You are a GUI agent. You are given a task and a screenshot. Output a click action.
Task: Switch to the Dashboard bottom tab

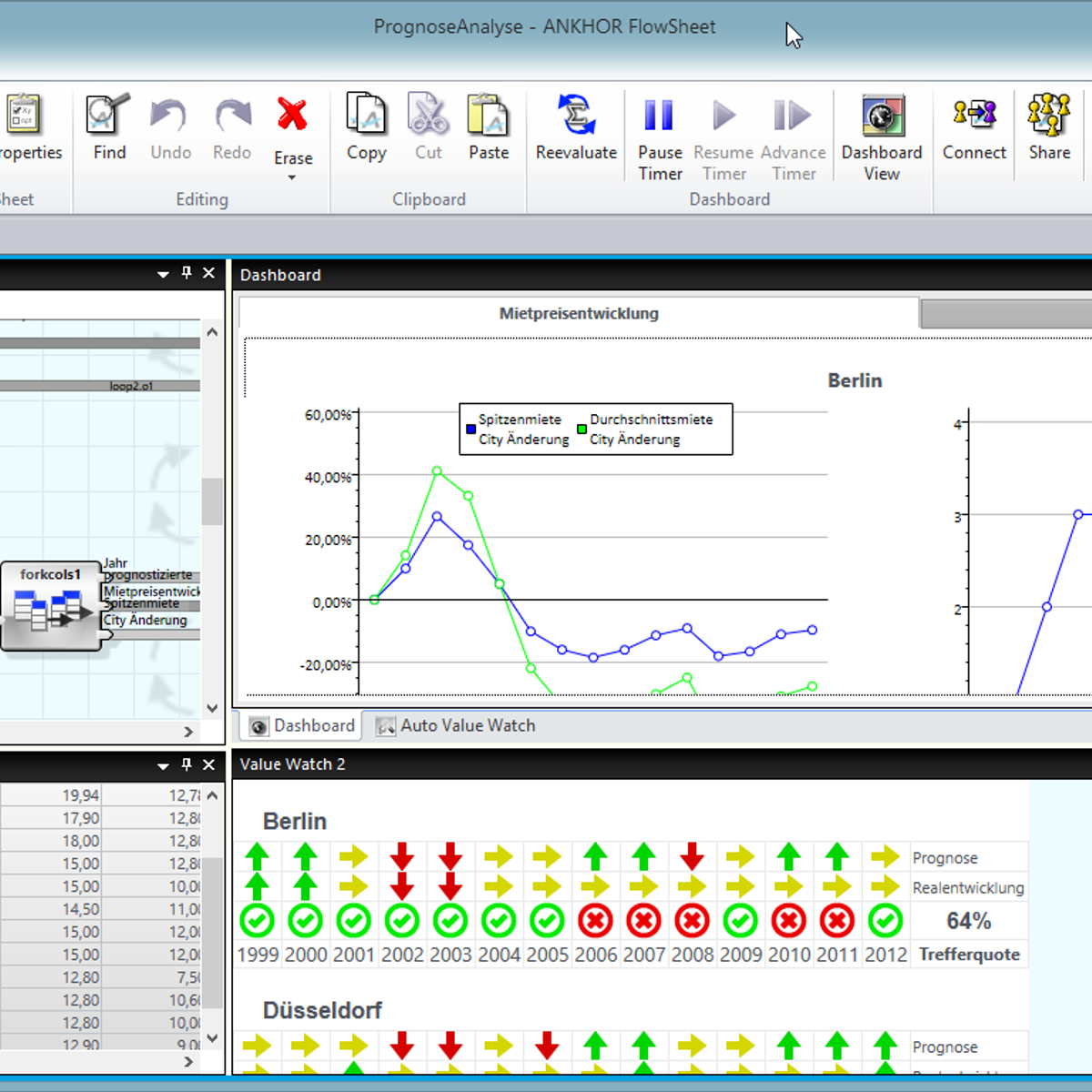coord(302,725)
